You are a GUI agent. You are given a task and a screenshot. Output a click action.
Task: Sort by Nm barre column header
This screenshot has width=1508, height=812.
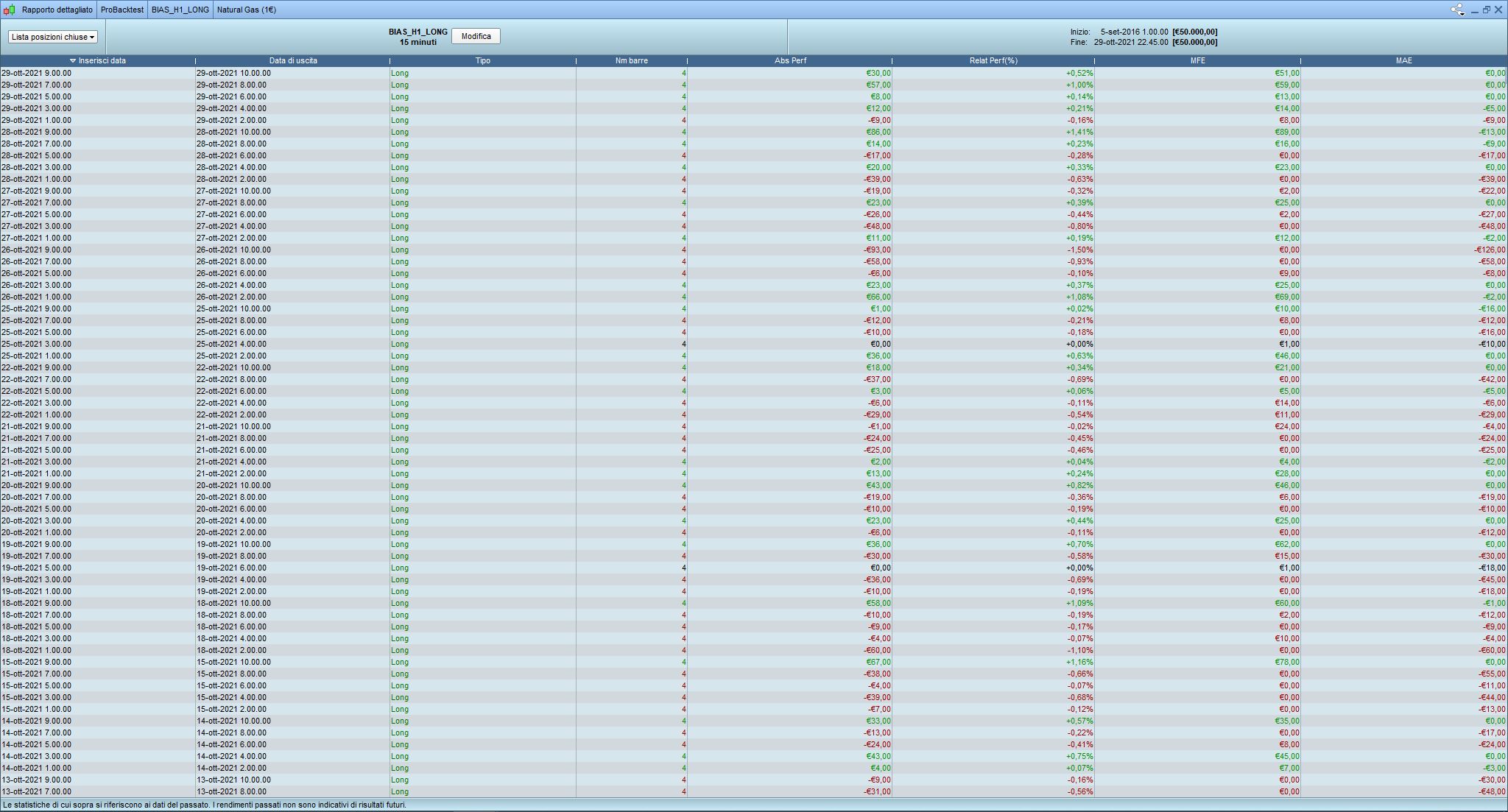pyautogui.click(x=631, y=61)
